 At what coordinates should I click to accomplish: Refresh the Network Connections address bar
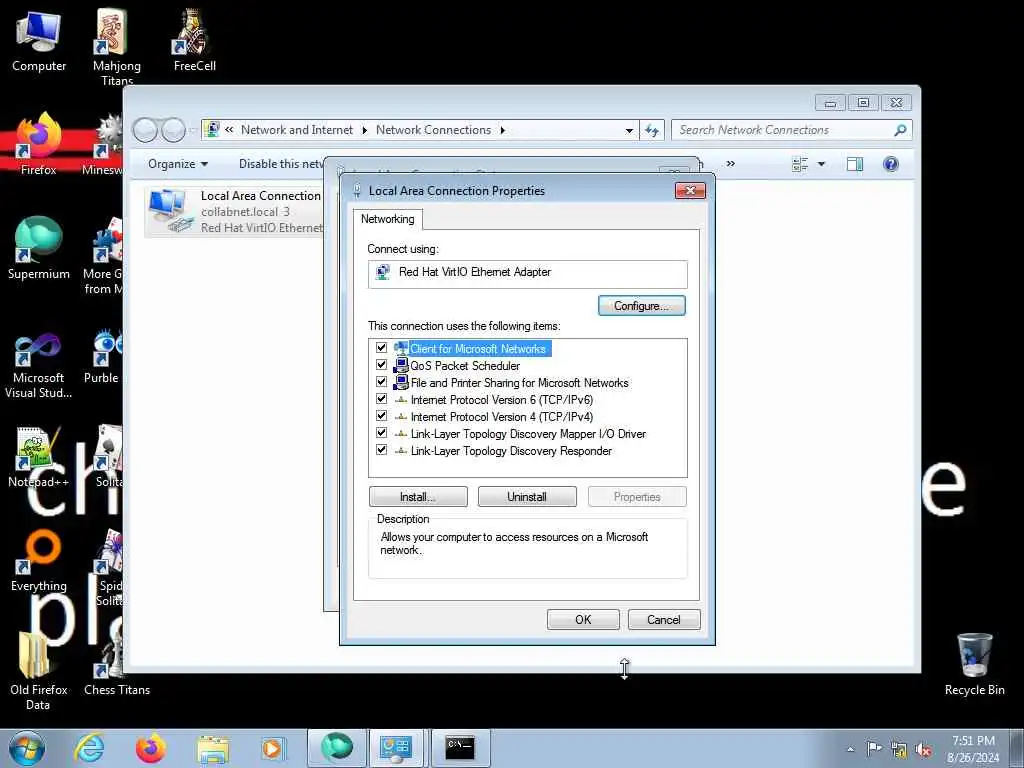tap(652, 130)
